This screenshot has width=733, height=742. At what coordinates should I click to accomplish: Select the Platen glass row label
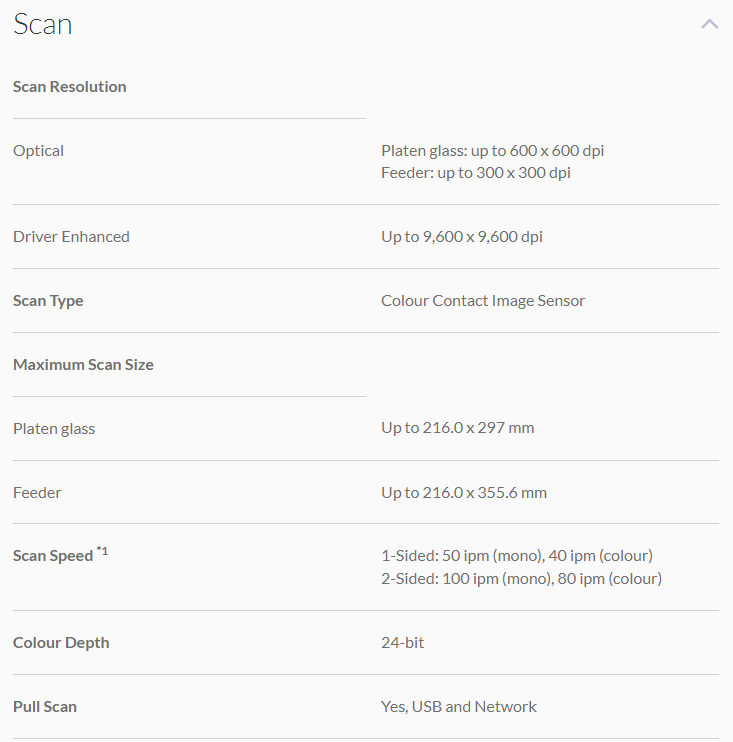[54, 429]
